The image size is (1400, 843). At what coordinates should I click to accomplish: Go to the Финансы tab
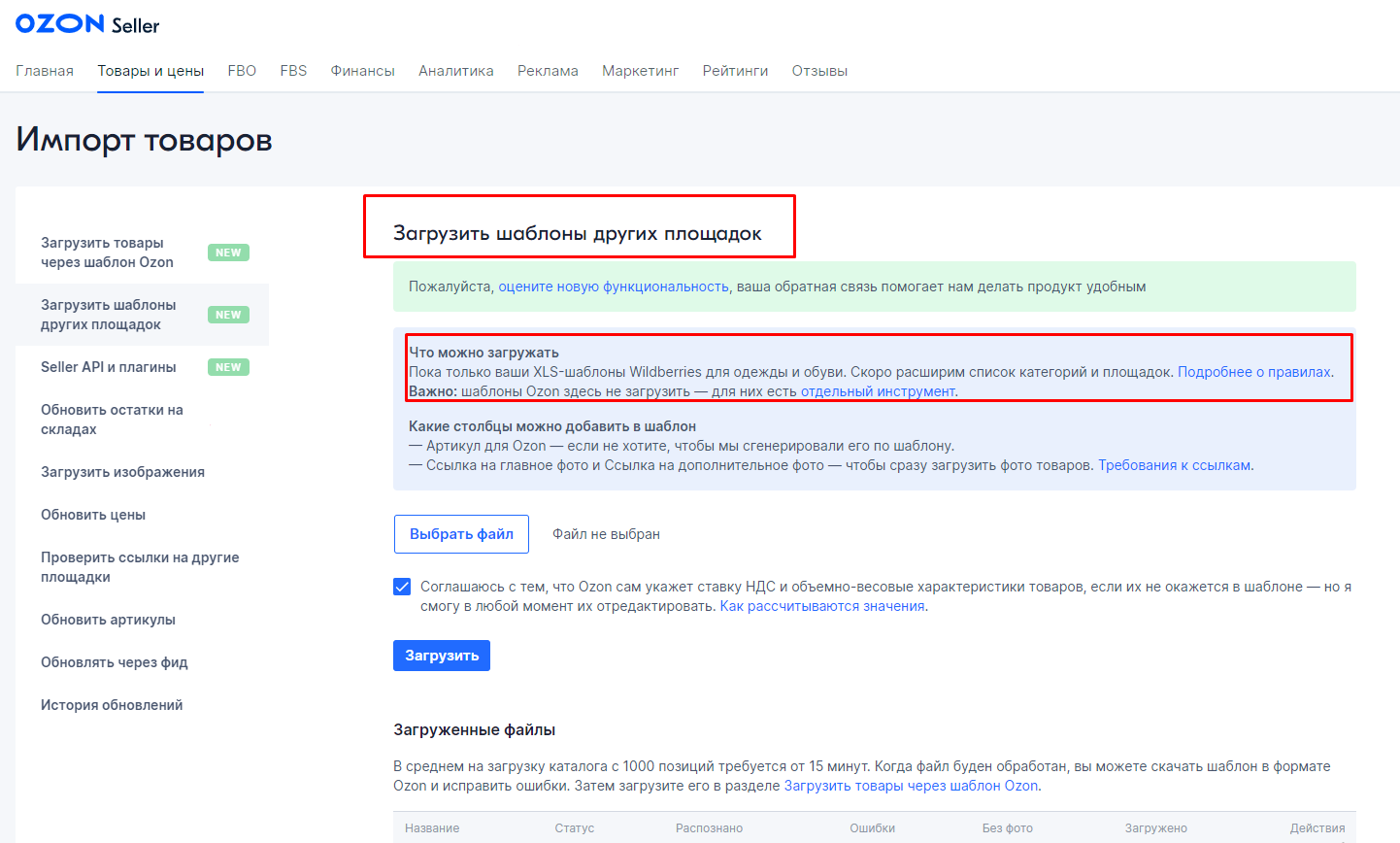pyautogui.click(x=362, y=71)
